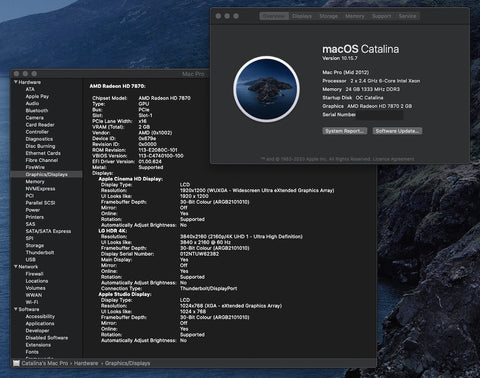Click the System Report button
The height and width of the screenshot is (378, 480).
click(345, 131)
